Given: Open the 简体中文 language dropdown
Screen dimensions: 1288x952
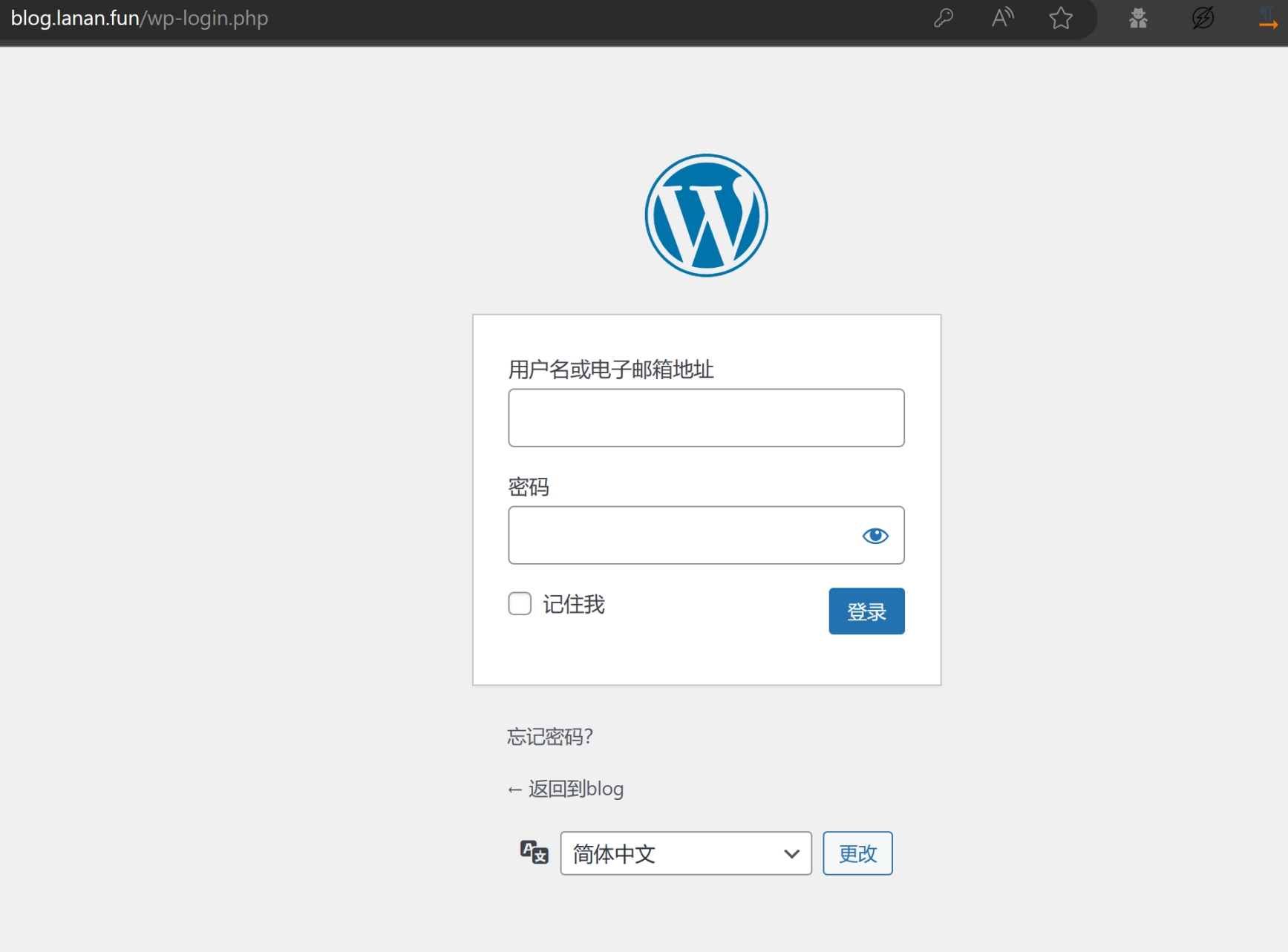Looking at the screenshot, I should 685,853.
